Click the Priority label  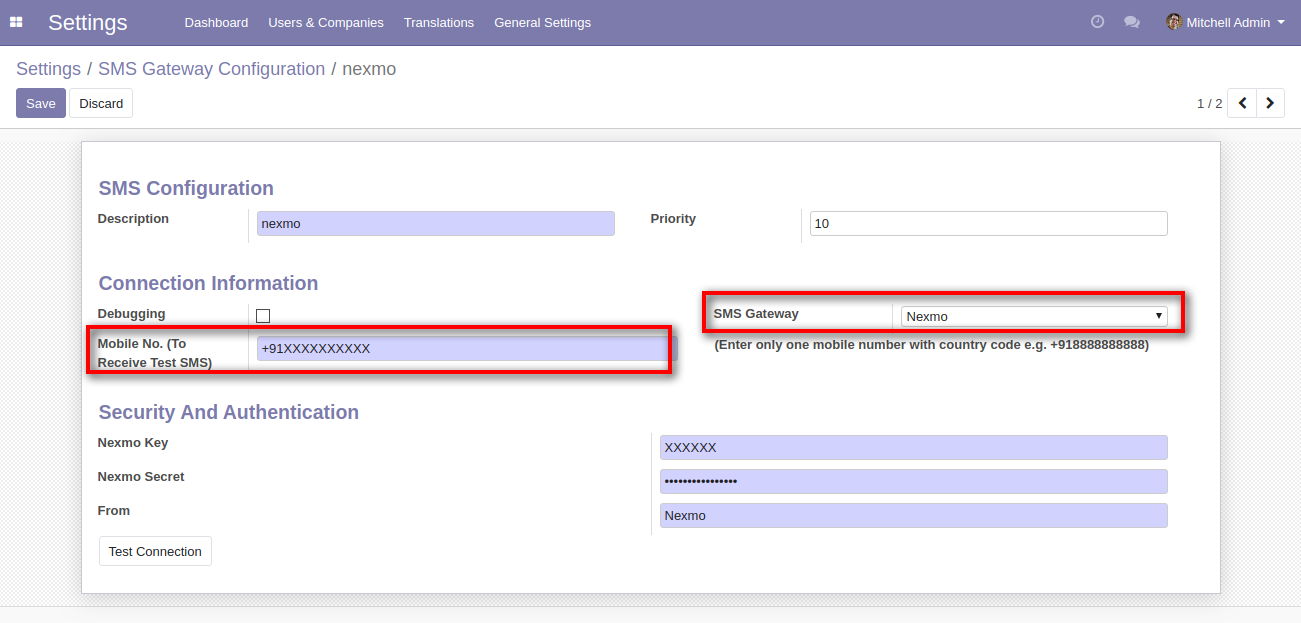point(673,219)
